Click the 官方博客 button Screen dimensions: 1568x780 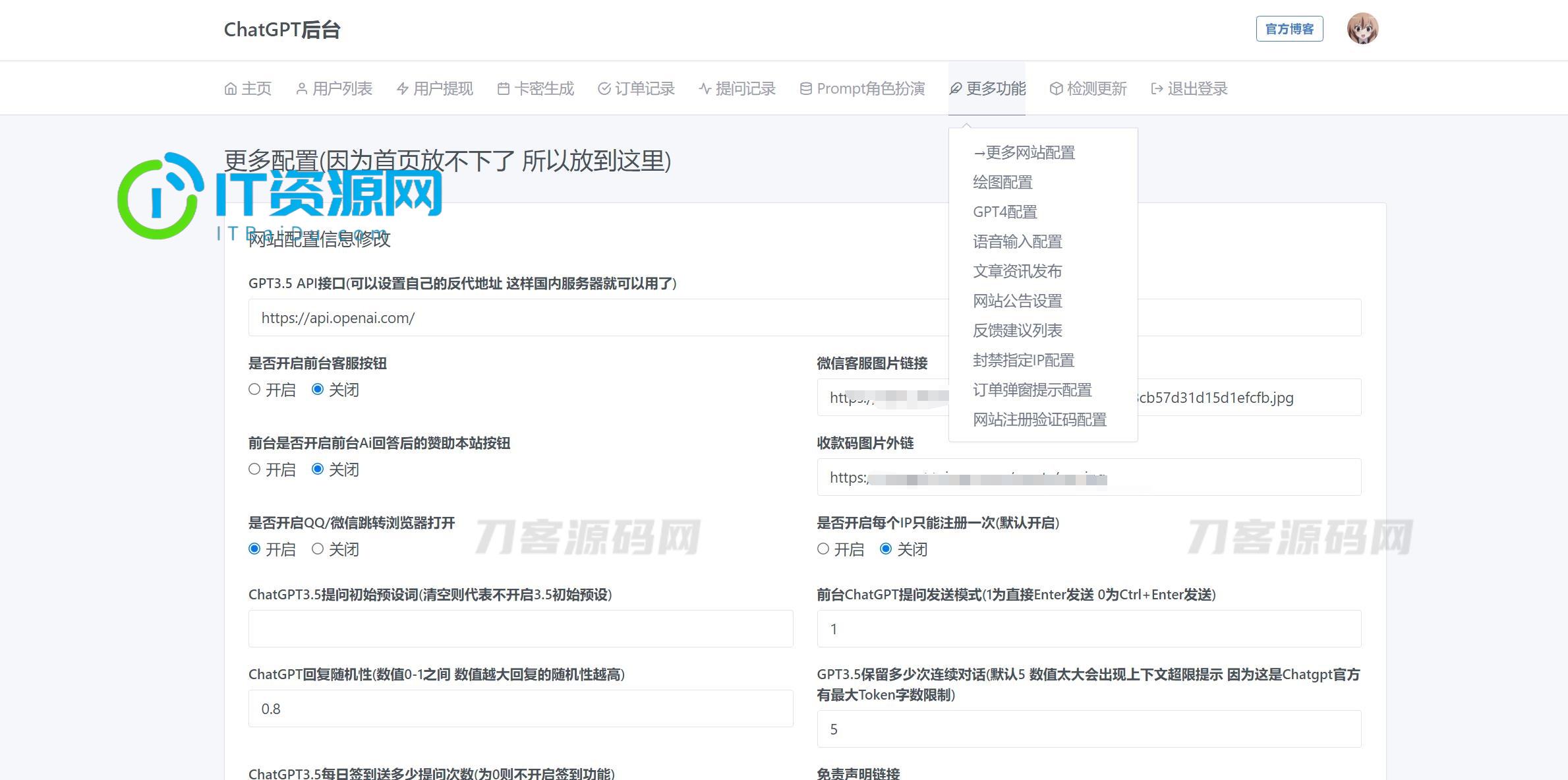(x=1289, y=29)
